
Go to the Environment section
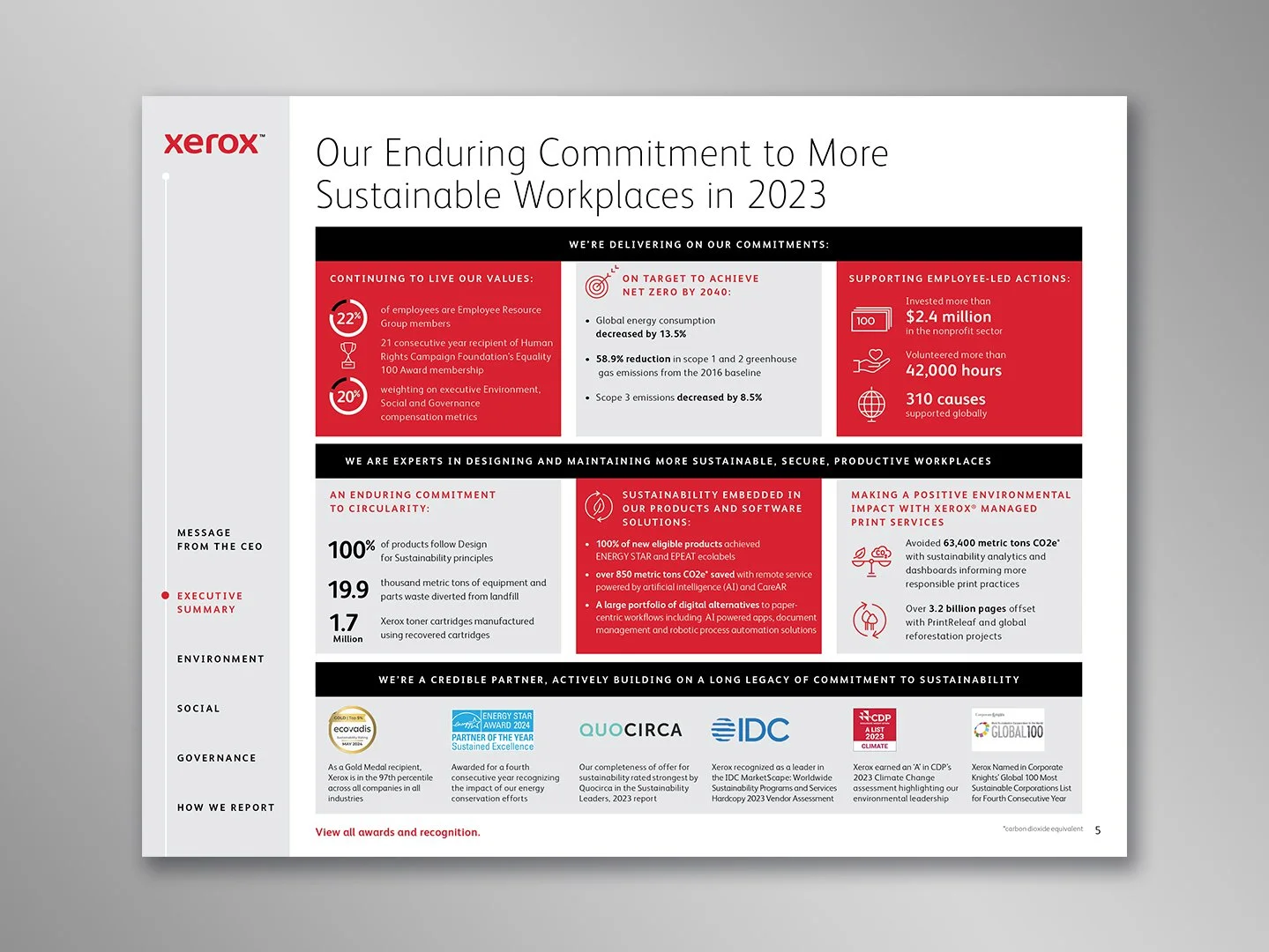(x=220, y=659)
